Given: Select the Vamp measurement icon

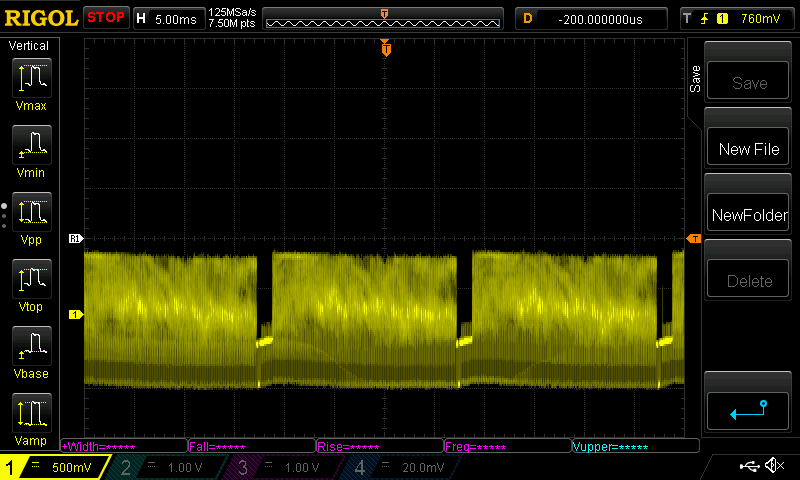Looking at the screenshot, I should [32, 413].
